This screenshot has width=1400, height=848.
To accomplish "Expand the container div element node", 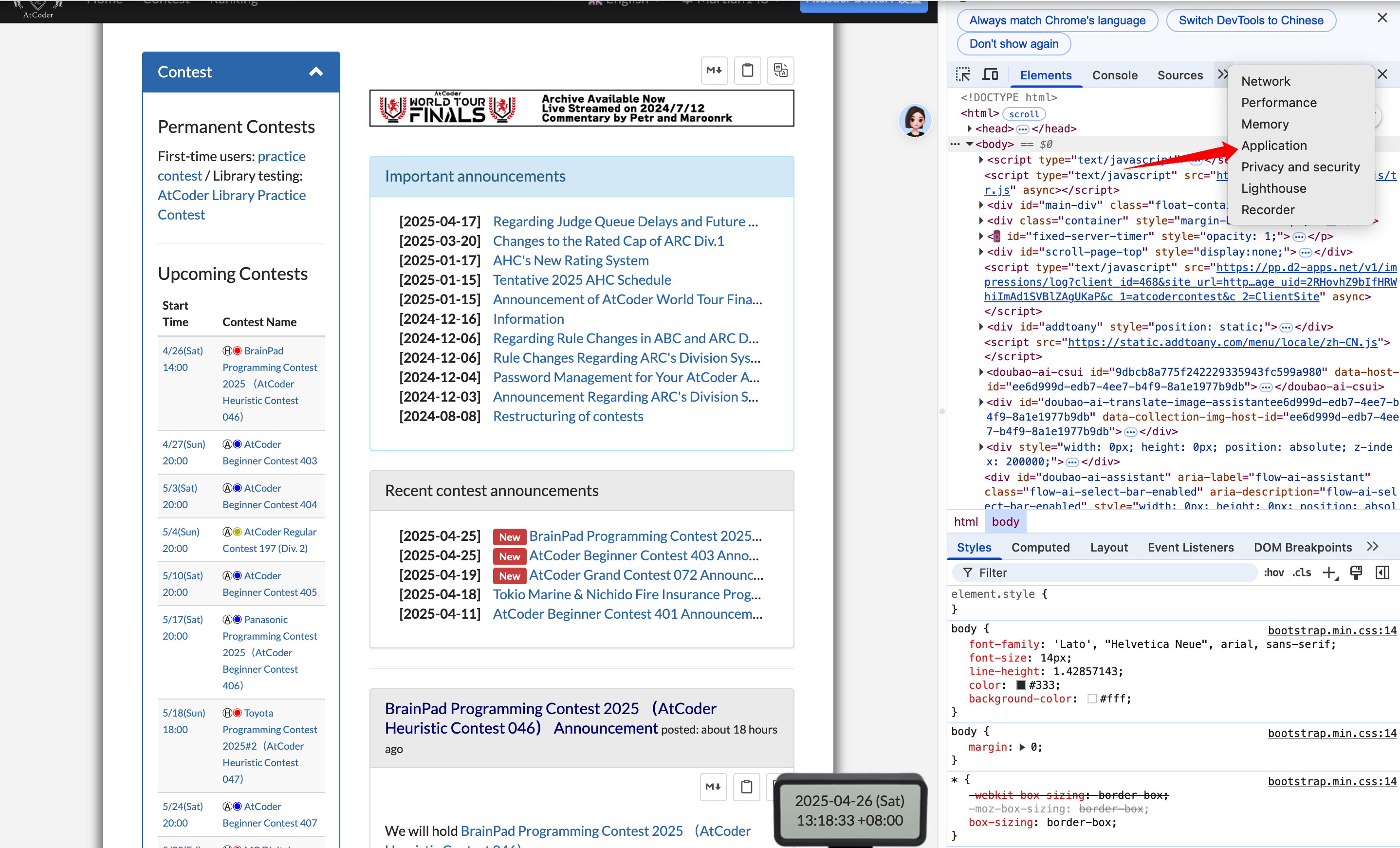I will point(981,221).
